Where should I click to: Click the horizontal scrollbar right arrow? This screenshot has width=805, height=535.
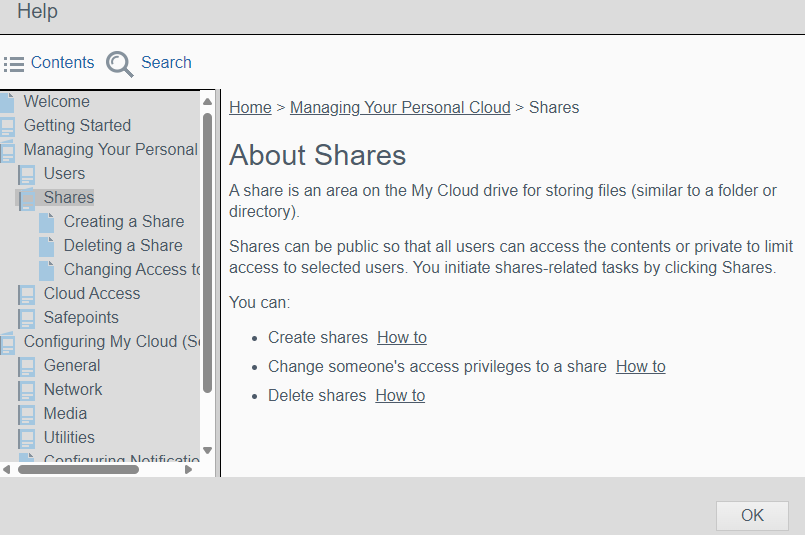(189, 469)
